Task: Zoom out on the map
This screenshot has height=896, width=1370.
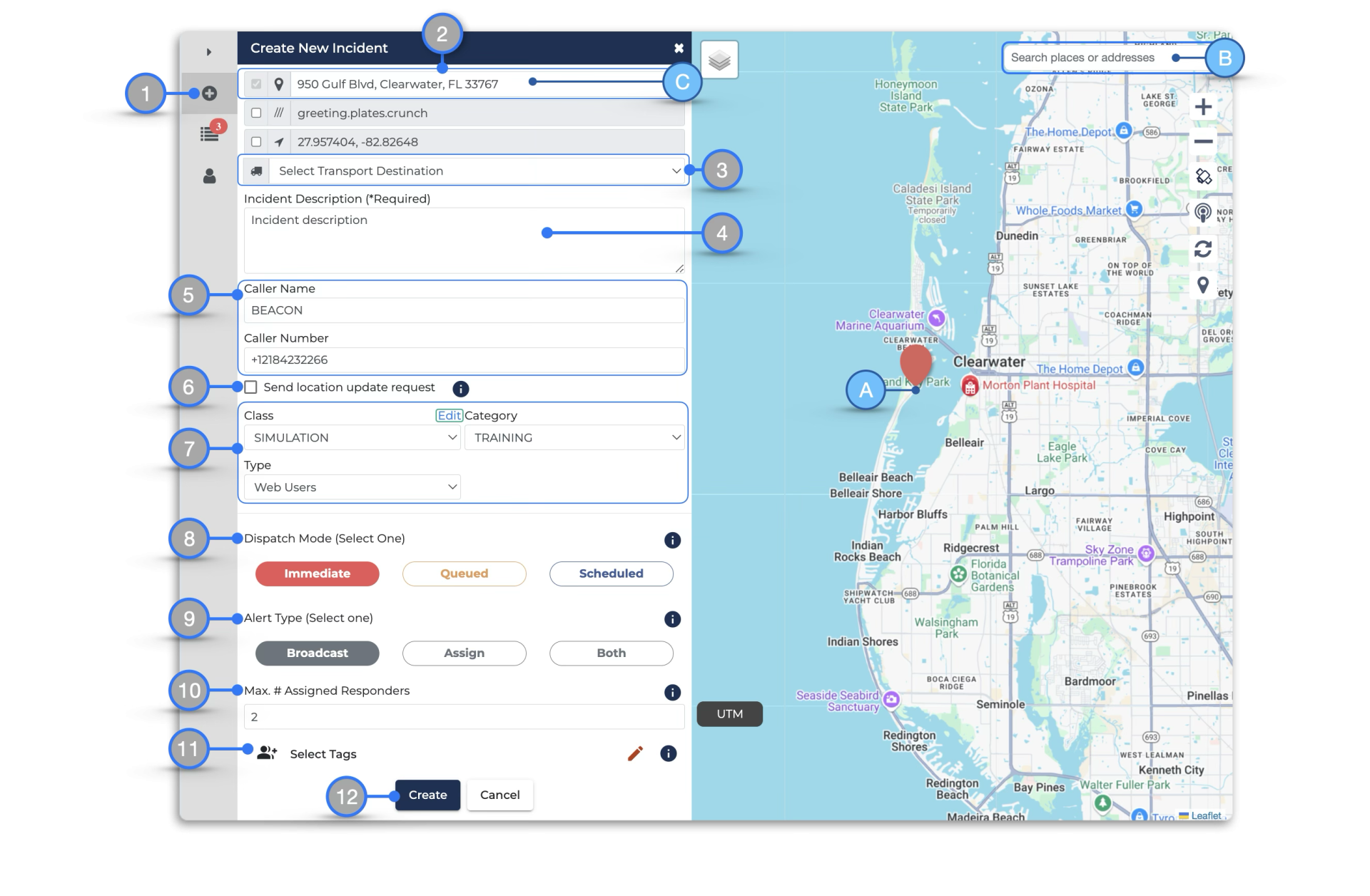Action: 1203,141
